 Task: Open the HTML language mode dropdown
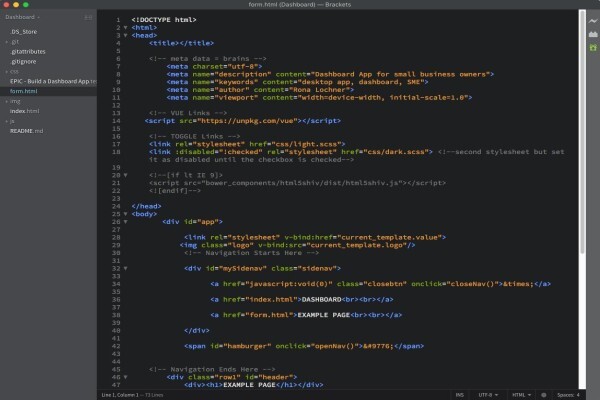click(522, 395)
